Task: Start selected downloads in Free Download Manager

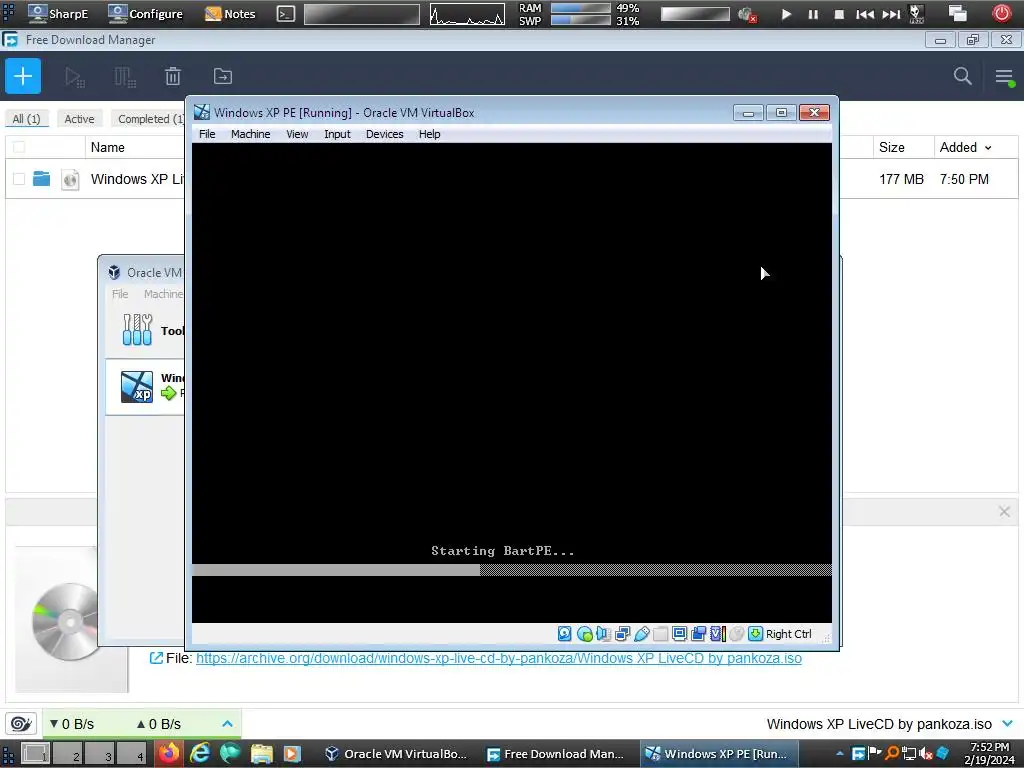Action: (74, 77)
